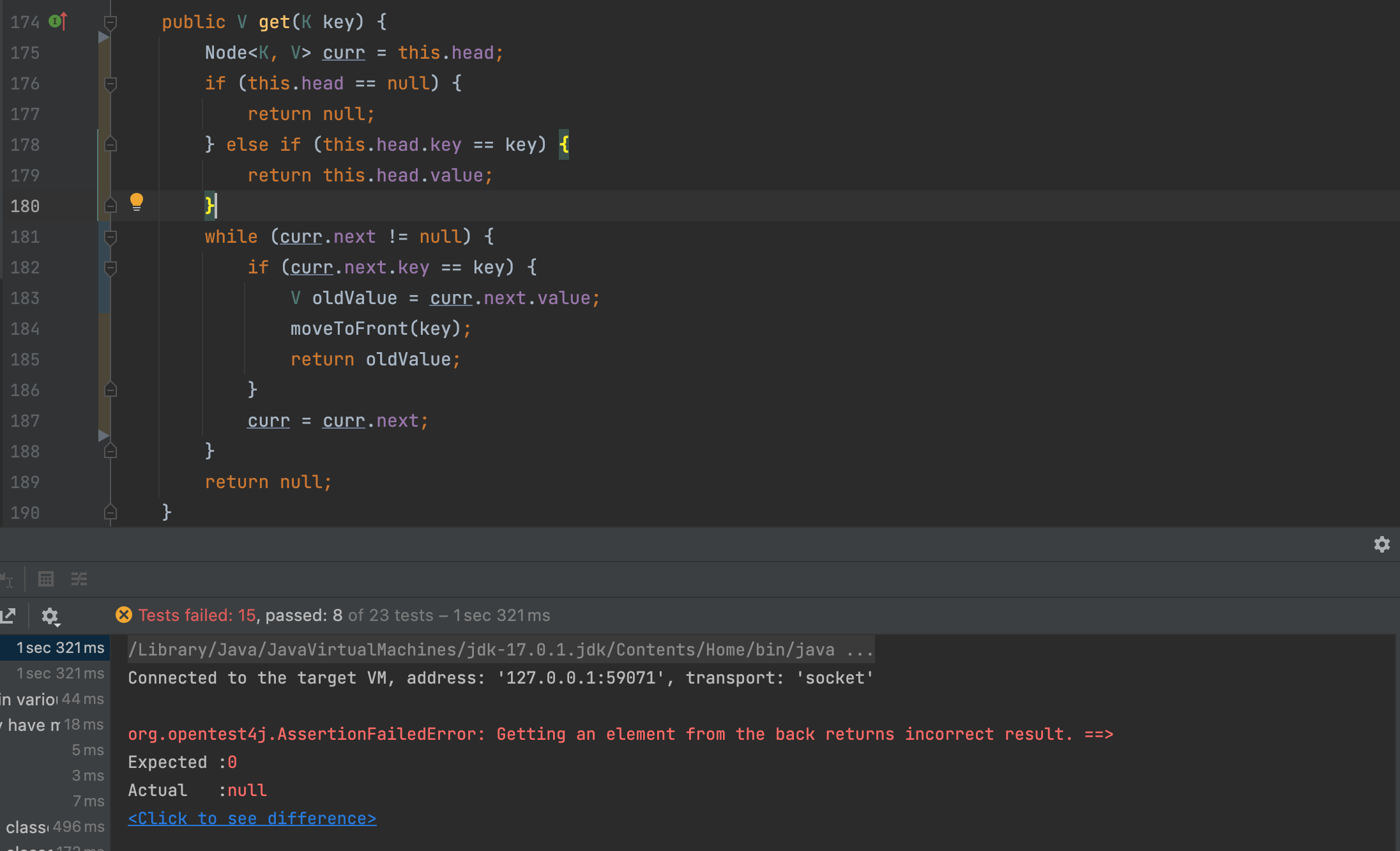Click the override gutter icon at line 174

click(57, 22)
